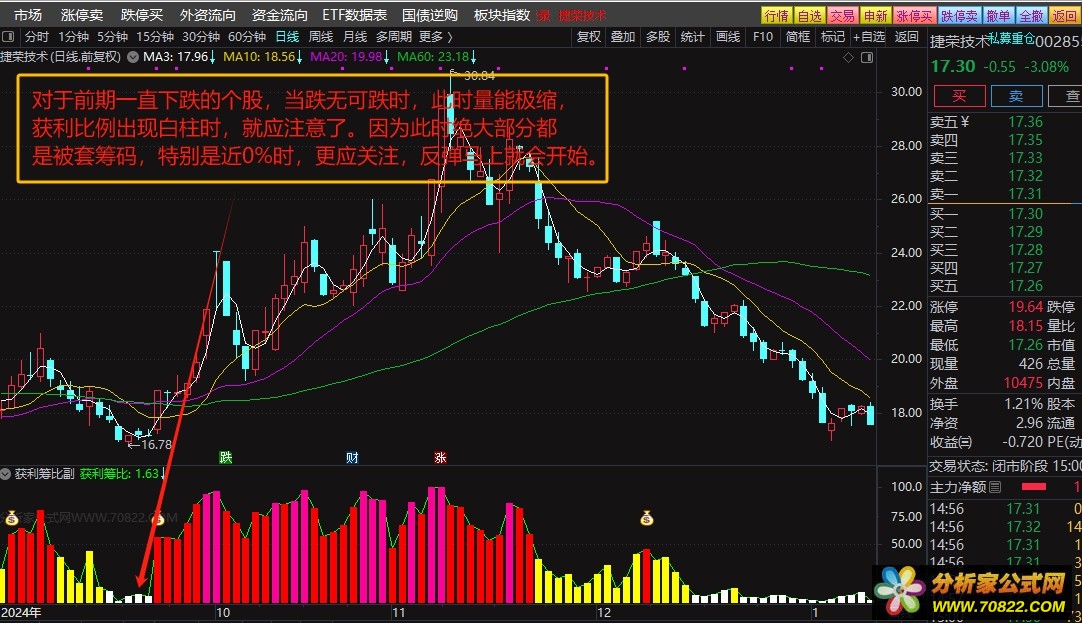
Task: Click 叠加 overlay tool
Action: (x=622, y=37)
